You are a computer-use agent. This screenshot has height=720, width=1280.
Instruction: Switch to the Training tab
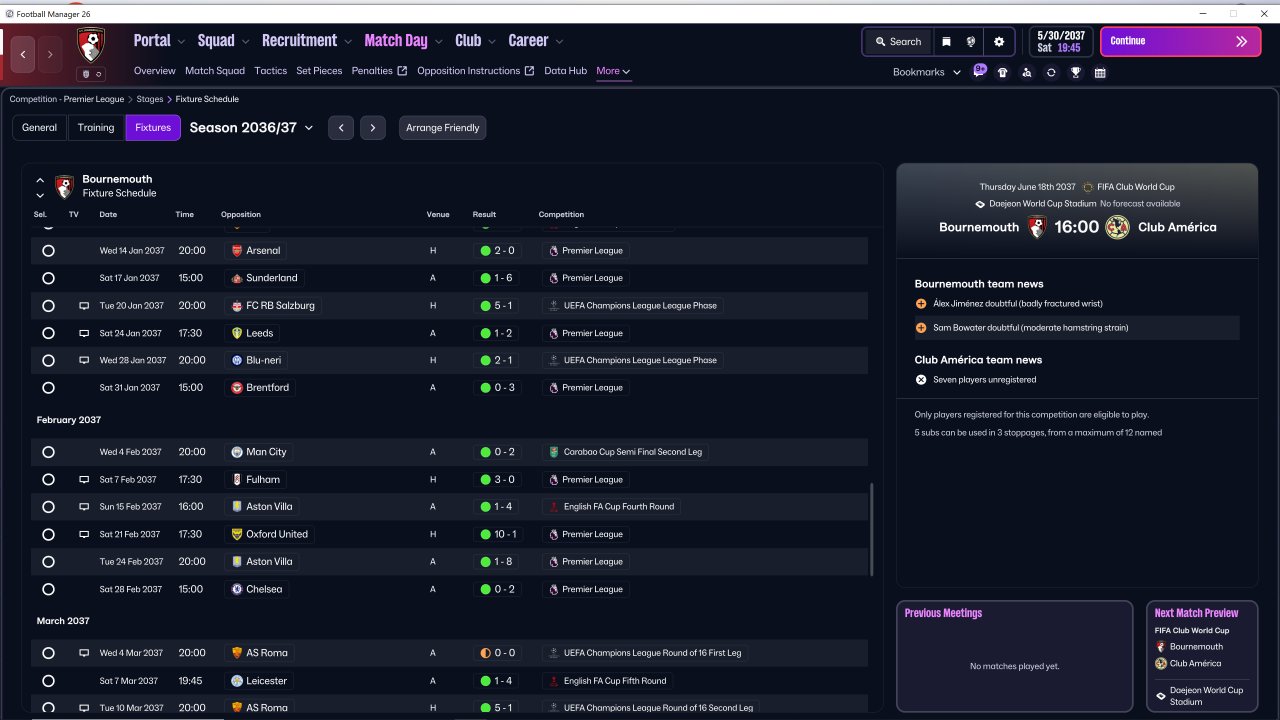pyautogui.click(x=96, y=128)
